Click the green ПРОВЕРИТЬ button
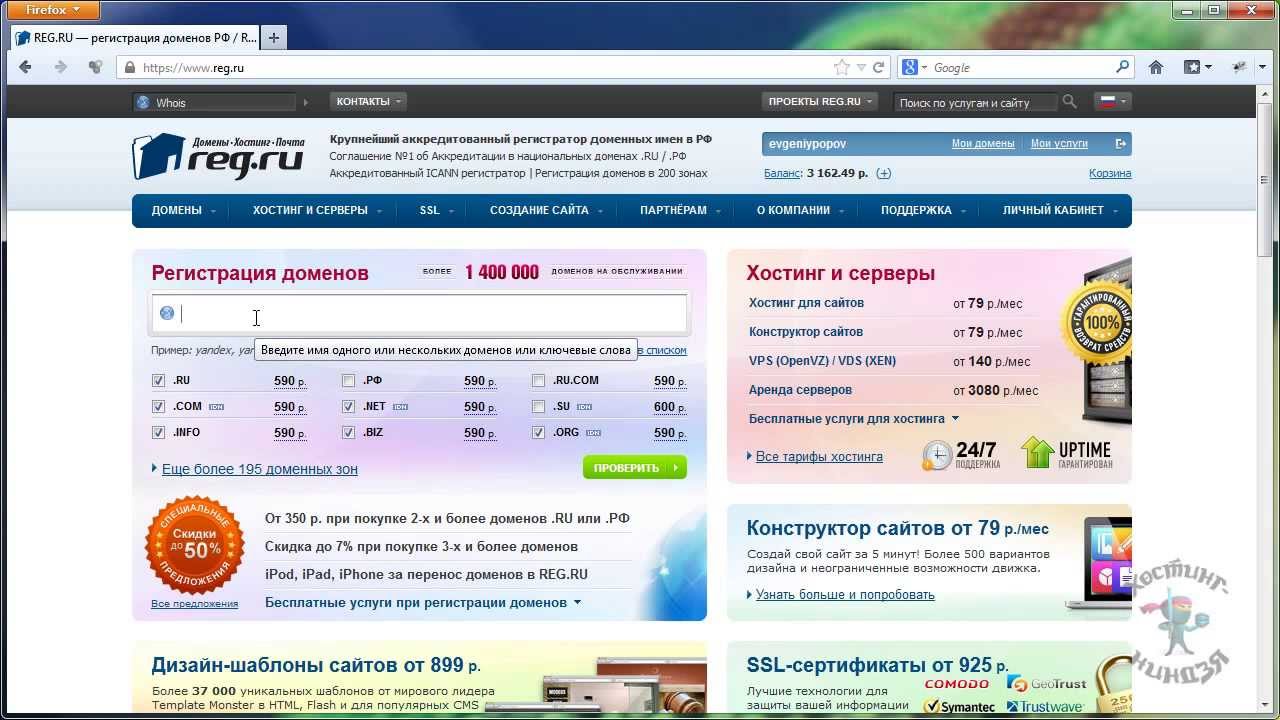Screen dimensions: 1280x720 pyautogui.click(x=635, y=467)
